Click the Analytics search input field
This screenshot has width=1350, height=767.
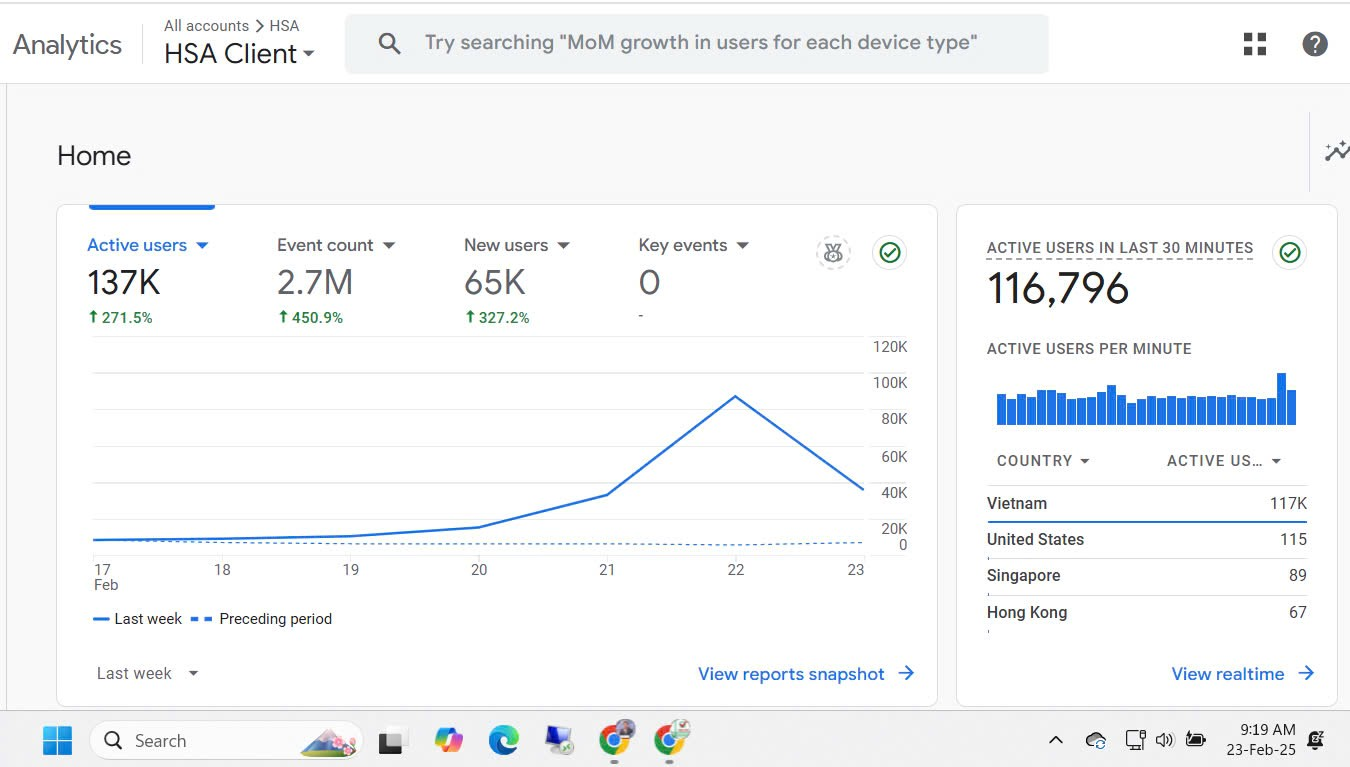coord(700,43)
